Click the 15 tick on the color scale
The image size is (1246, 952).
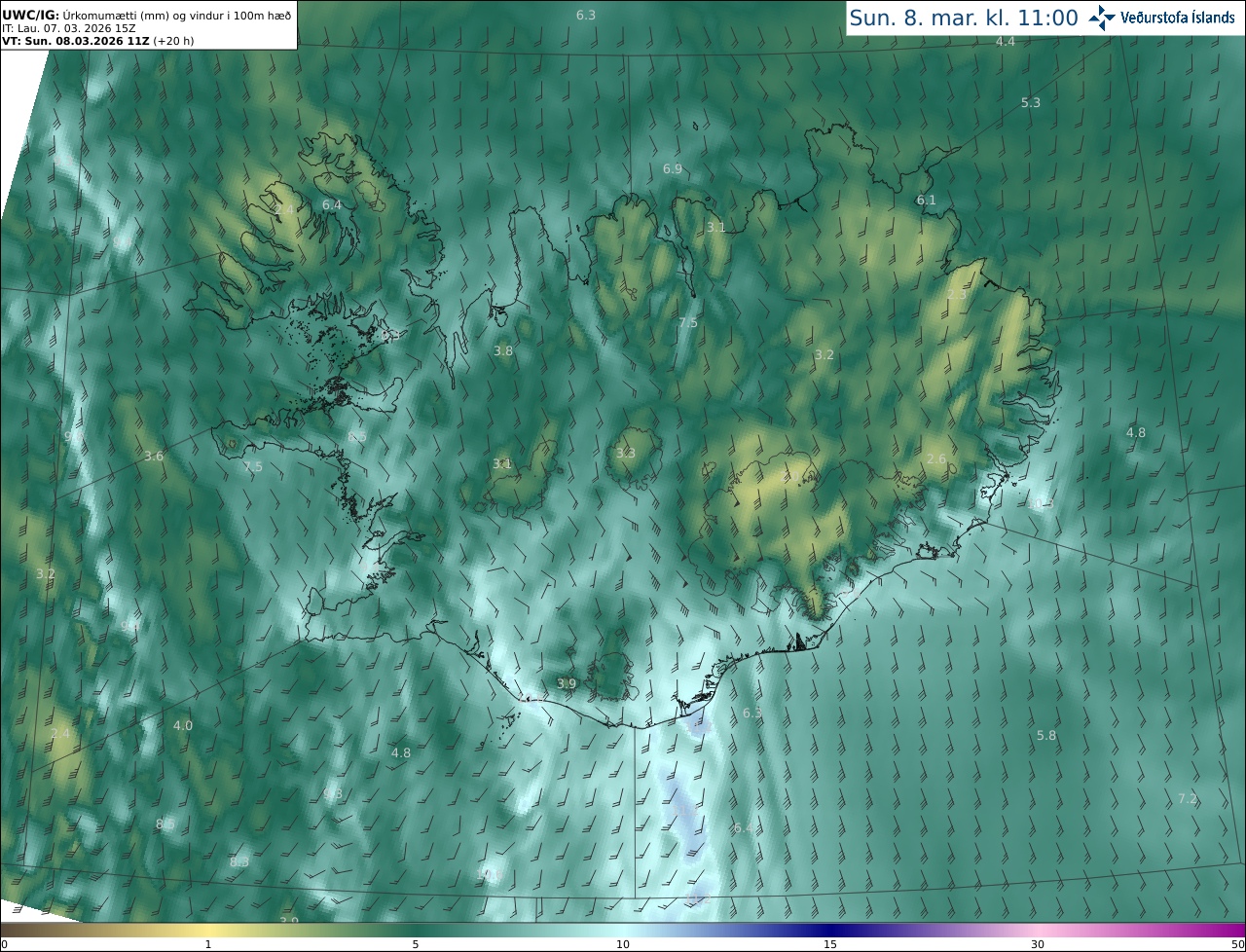click(830, 944)
